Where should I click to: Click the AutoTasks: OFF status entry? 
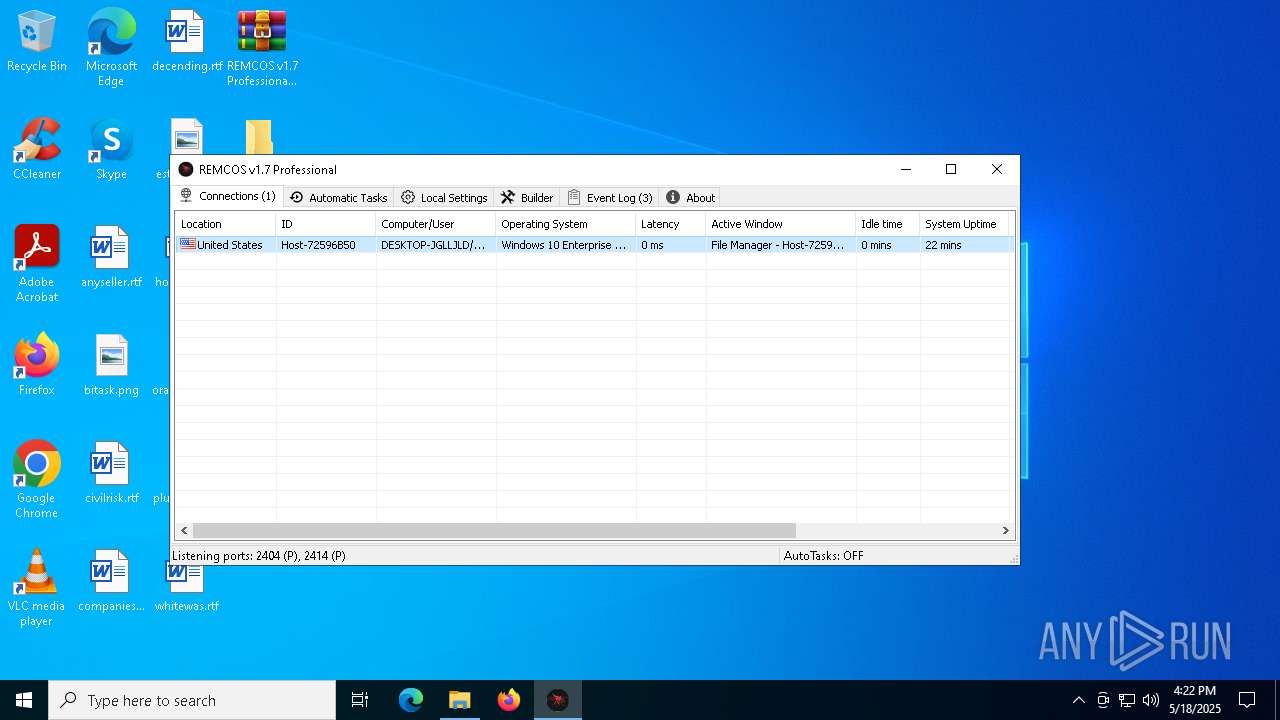coord(823,556)
